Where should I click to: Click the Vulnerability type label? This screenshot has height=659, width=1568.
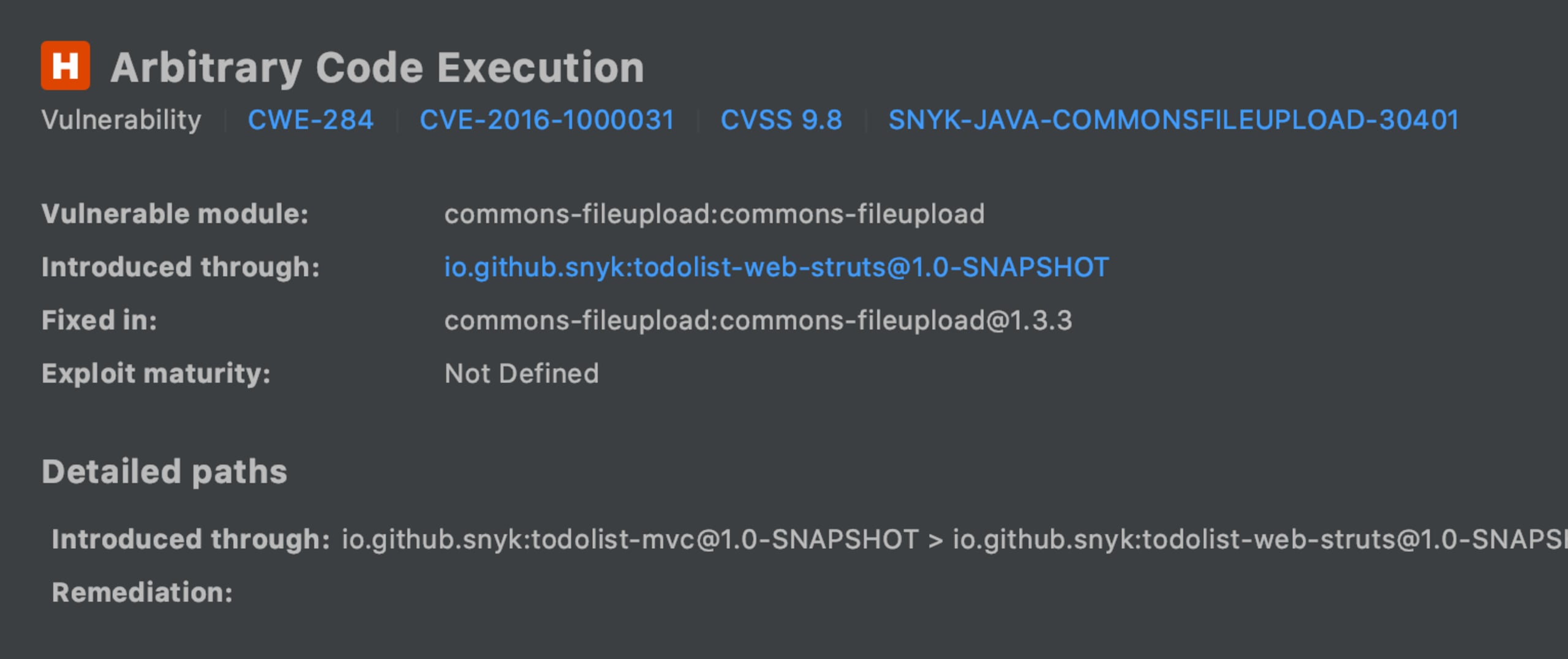[121, 120]
